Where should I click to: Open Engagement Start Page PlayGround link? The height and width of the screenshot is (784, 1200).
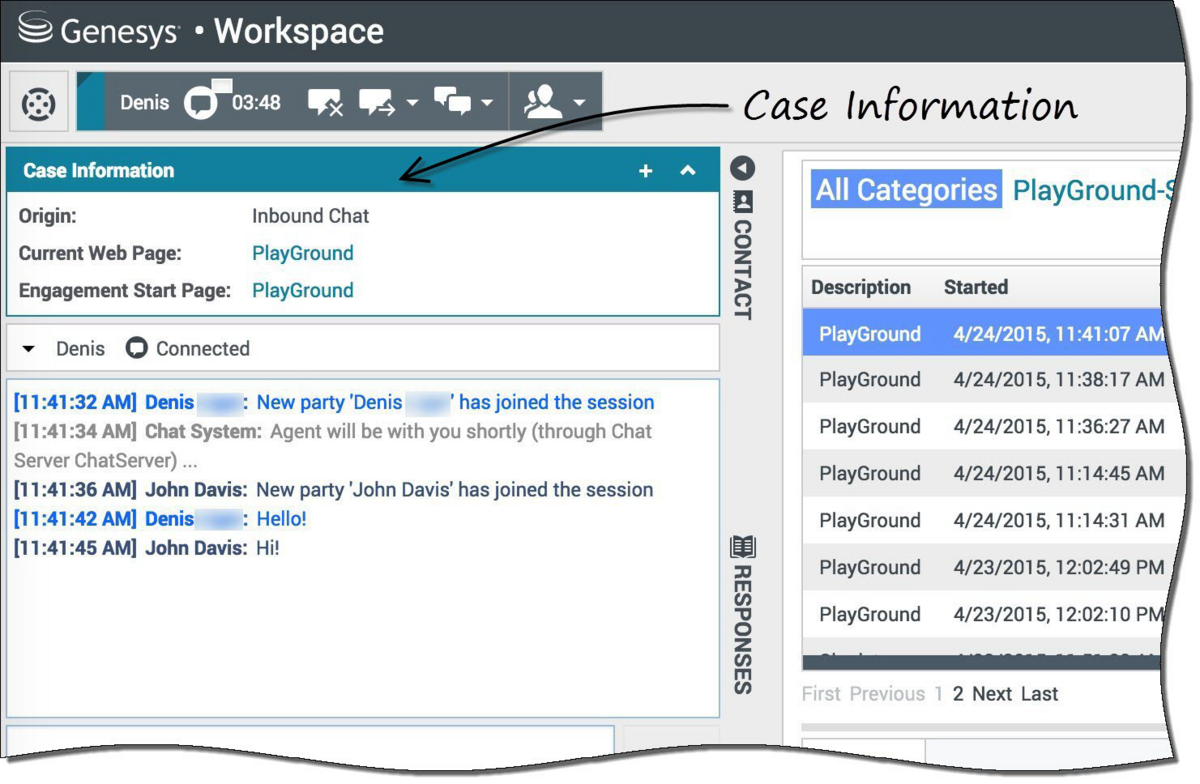(302, 290)
